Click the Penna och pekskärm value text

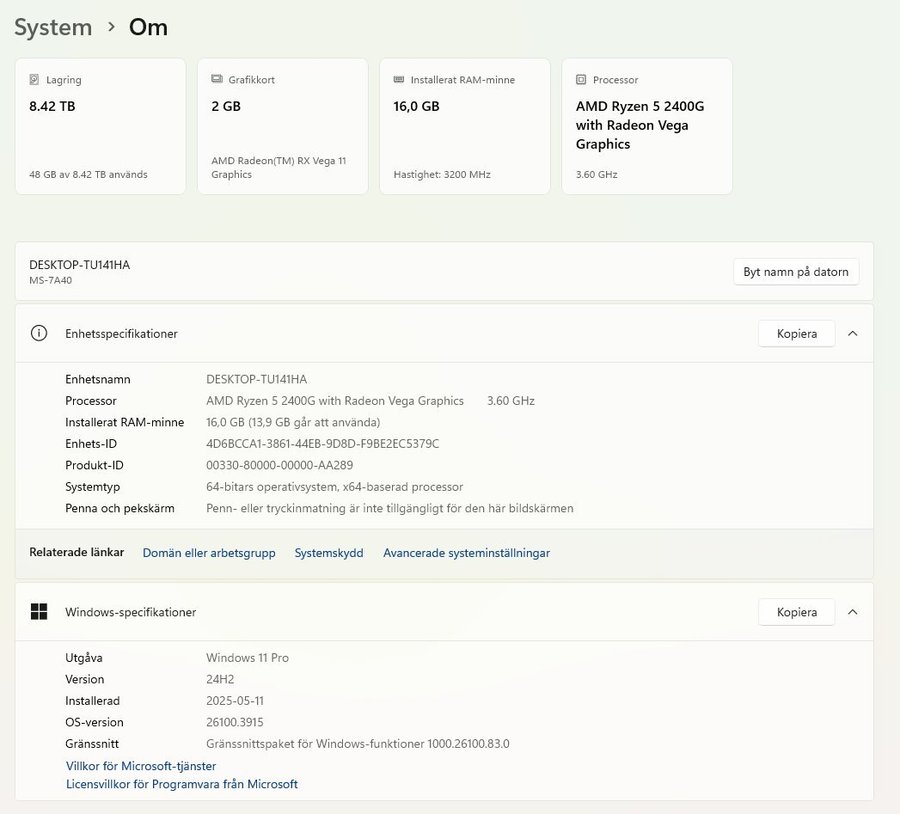(x=390, y=509)
